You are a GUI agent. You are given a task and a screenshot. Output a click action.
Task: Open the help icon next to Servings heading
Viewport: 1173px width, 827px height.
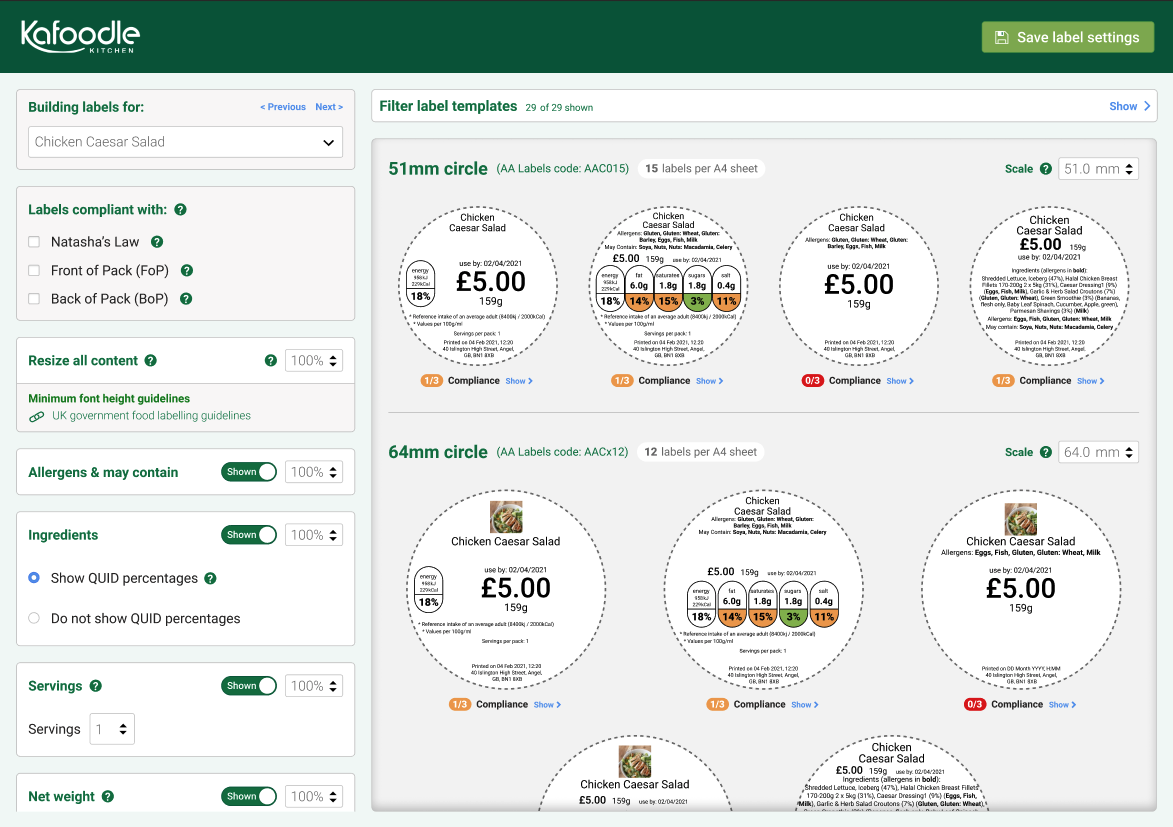pos(98,686)
